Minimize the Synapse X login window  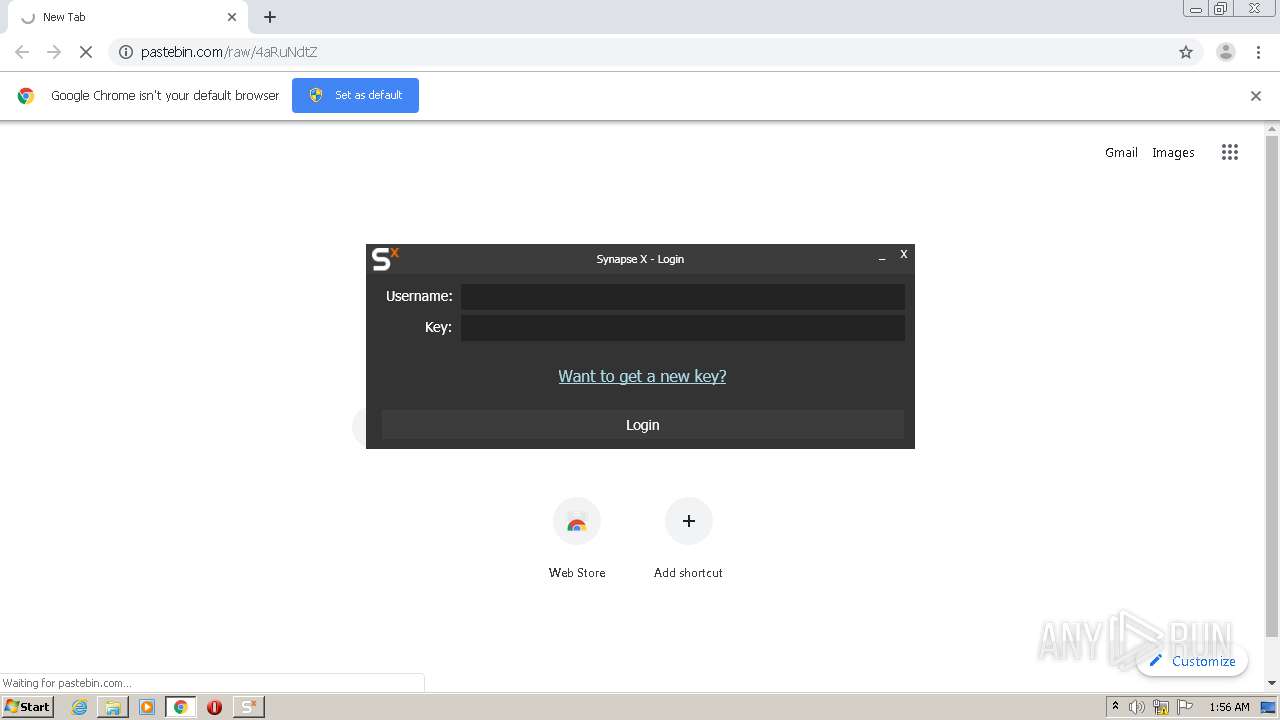pos(882,258)
